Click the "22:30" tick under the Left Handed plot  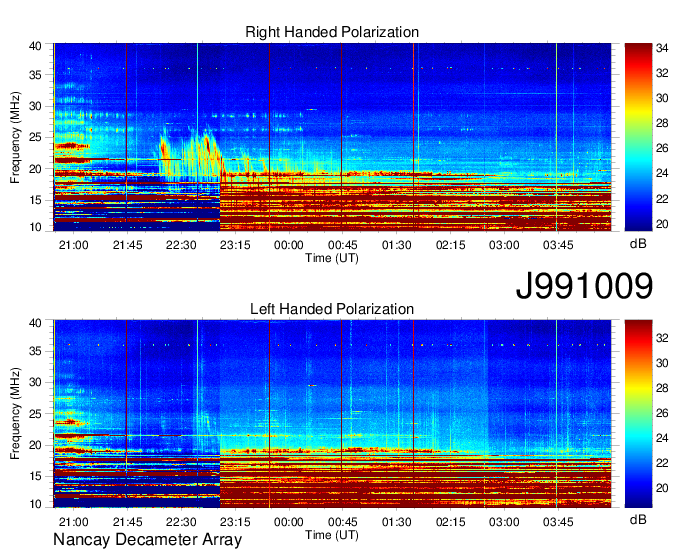pyautogui.click(x=181, y=522)
